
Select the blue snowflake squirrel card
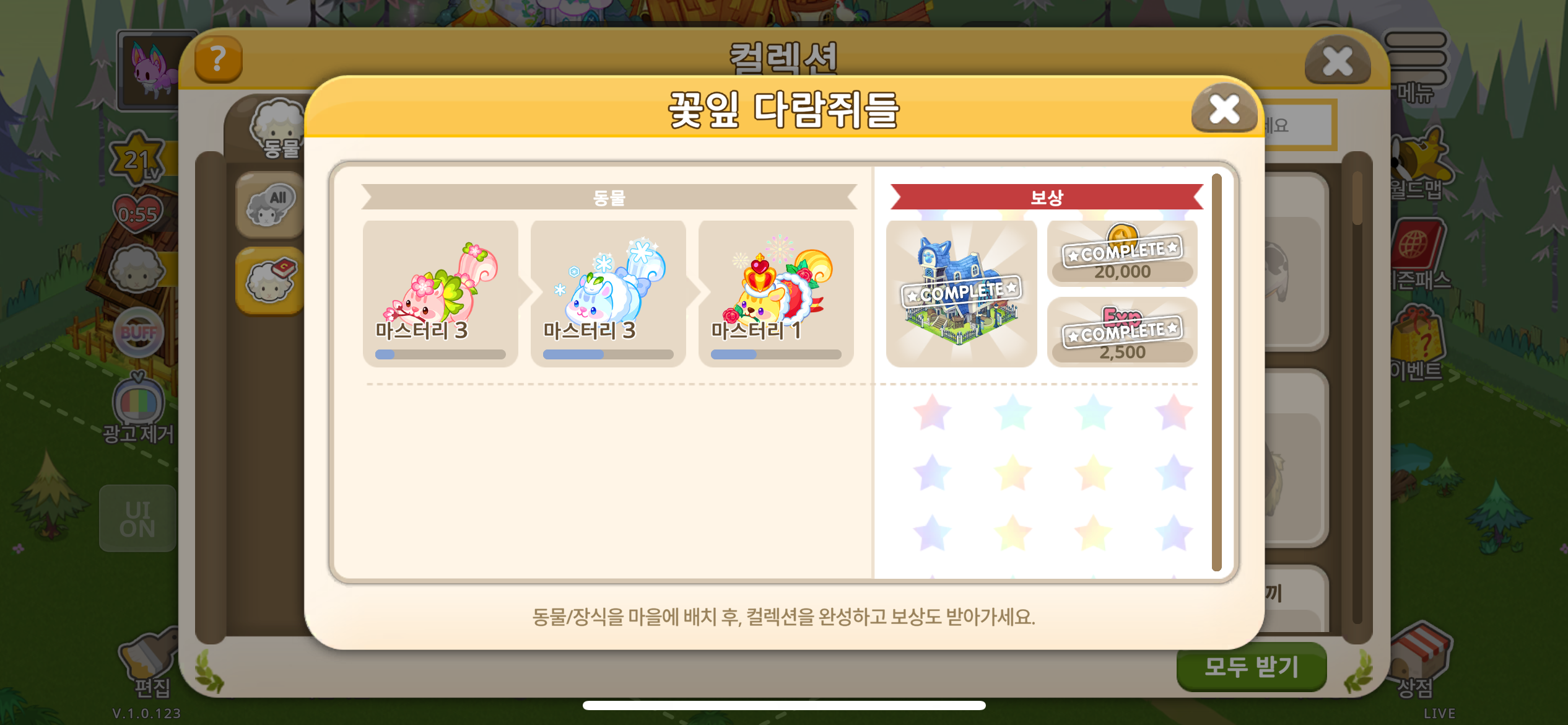608,293
